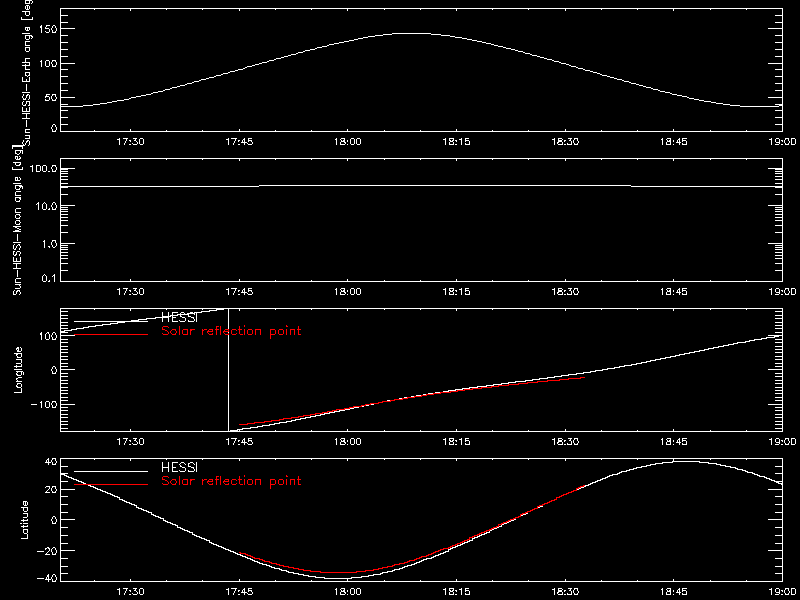Click 18:30 label under the Latitude plot
The height and width of the screenshot is (600, 800).
pyautogui.click(x=565, y=592)
